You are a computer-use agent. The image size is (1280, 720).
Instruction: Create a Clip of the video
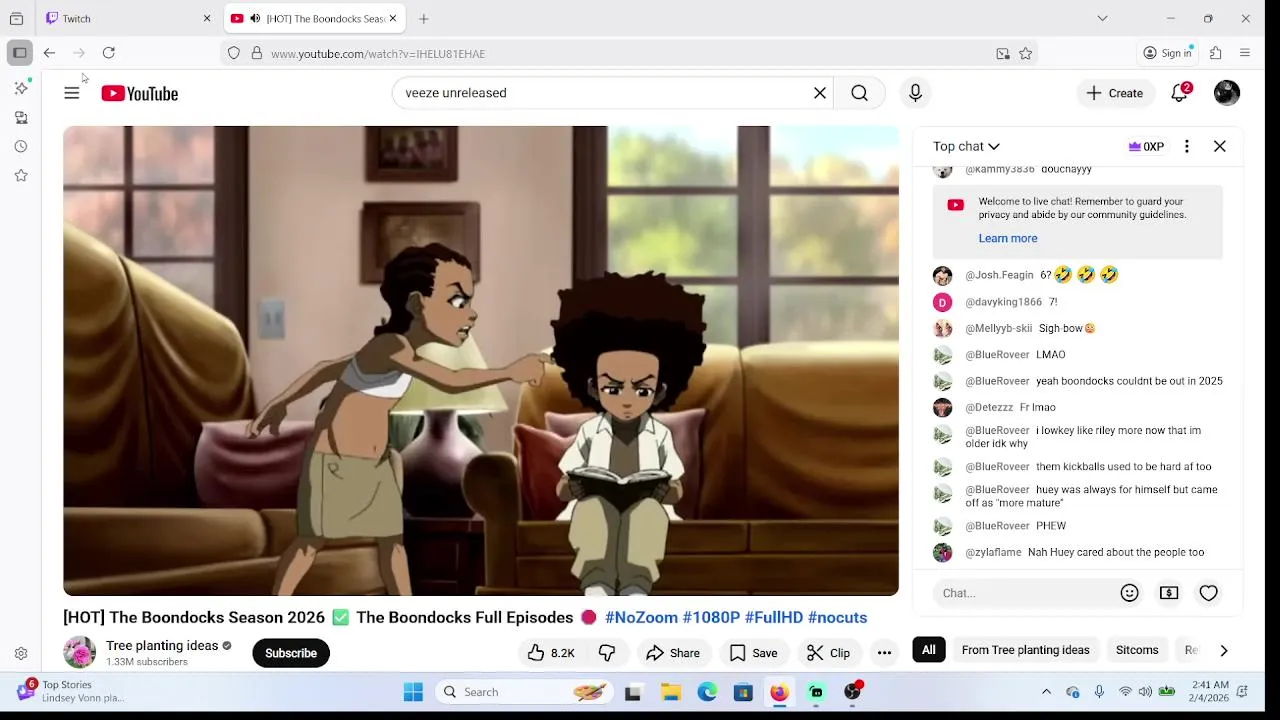tap(828, 653)
